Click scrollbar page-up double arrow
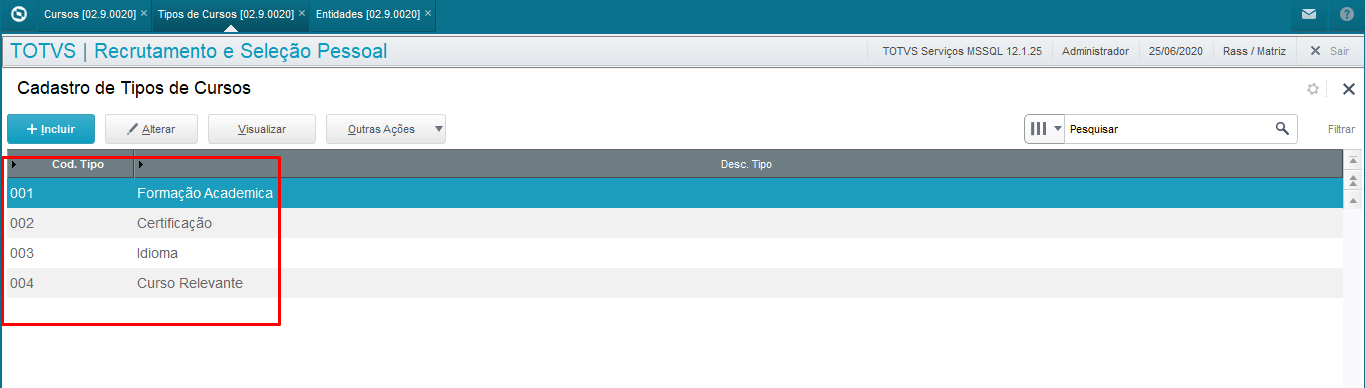Screen dimensions: 1365x388 click(x=1354, y=180)
